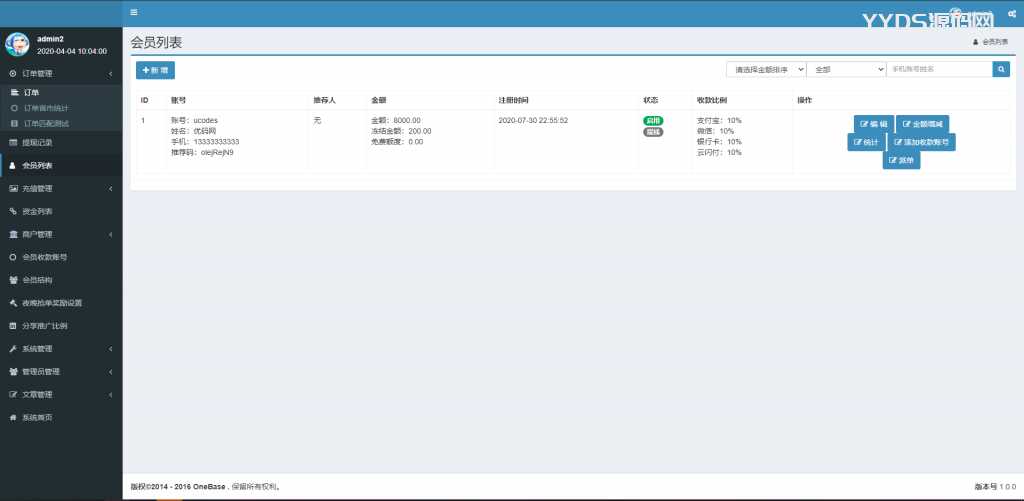Open 资金列表 in the sidebar
1024x501 pixels.
tap(37, 211)
